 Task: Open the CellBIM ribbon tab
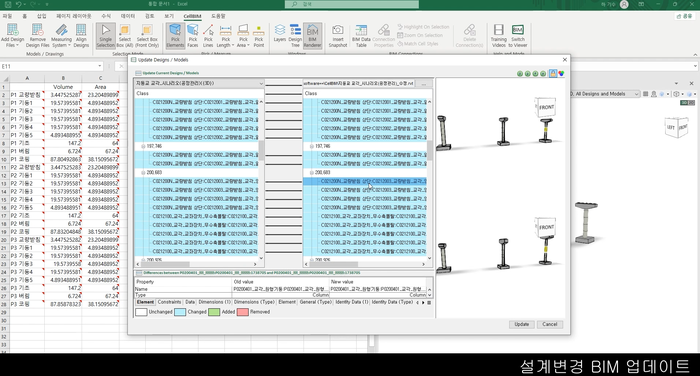(x=192, y=16)
